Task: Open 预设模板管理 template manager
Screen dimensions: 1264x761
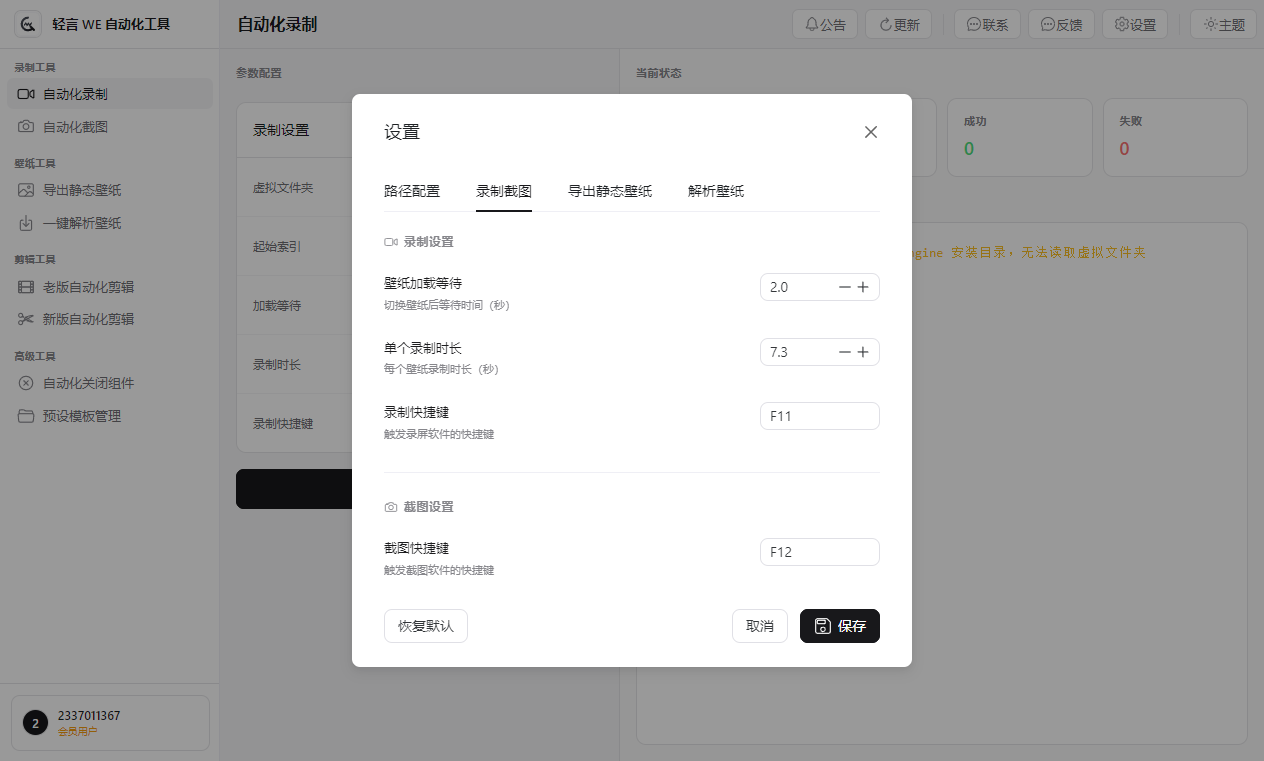Action: [x=84, y=415]
